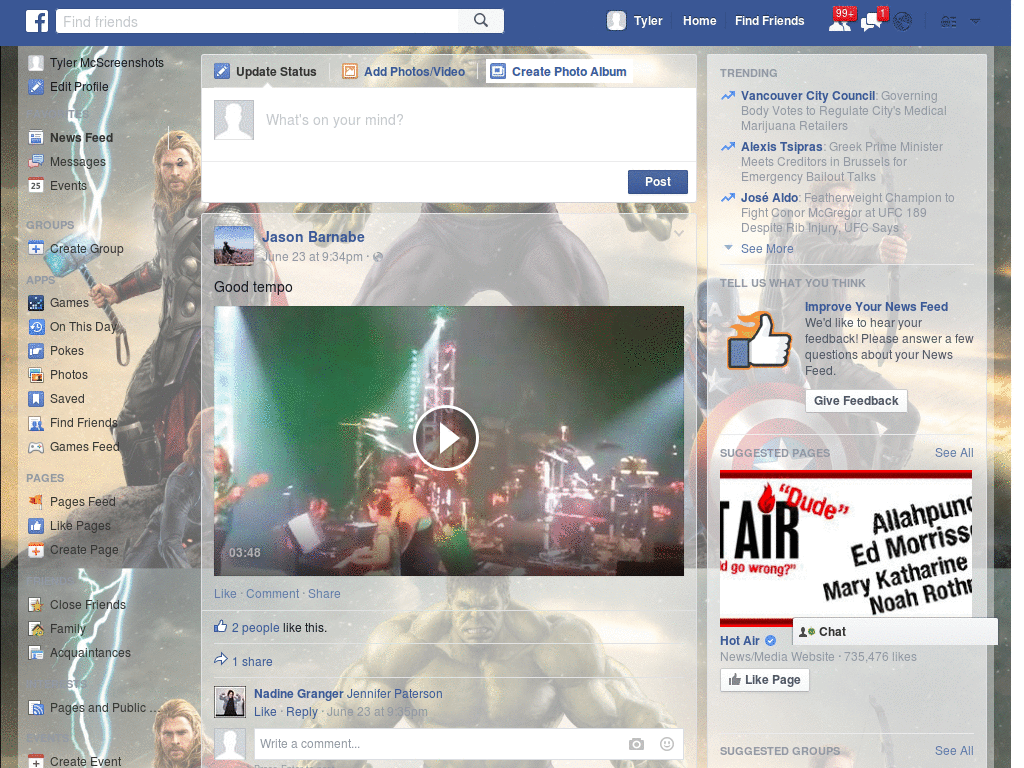Click the Post button
Screen dimensions: 1024x768
click(x=657, y=182)
